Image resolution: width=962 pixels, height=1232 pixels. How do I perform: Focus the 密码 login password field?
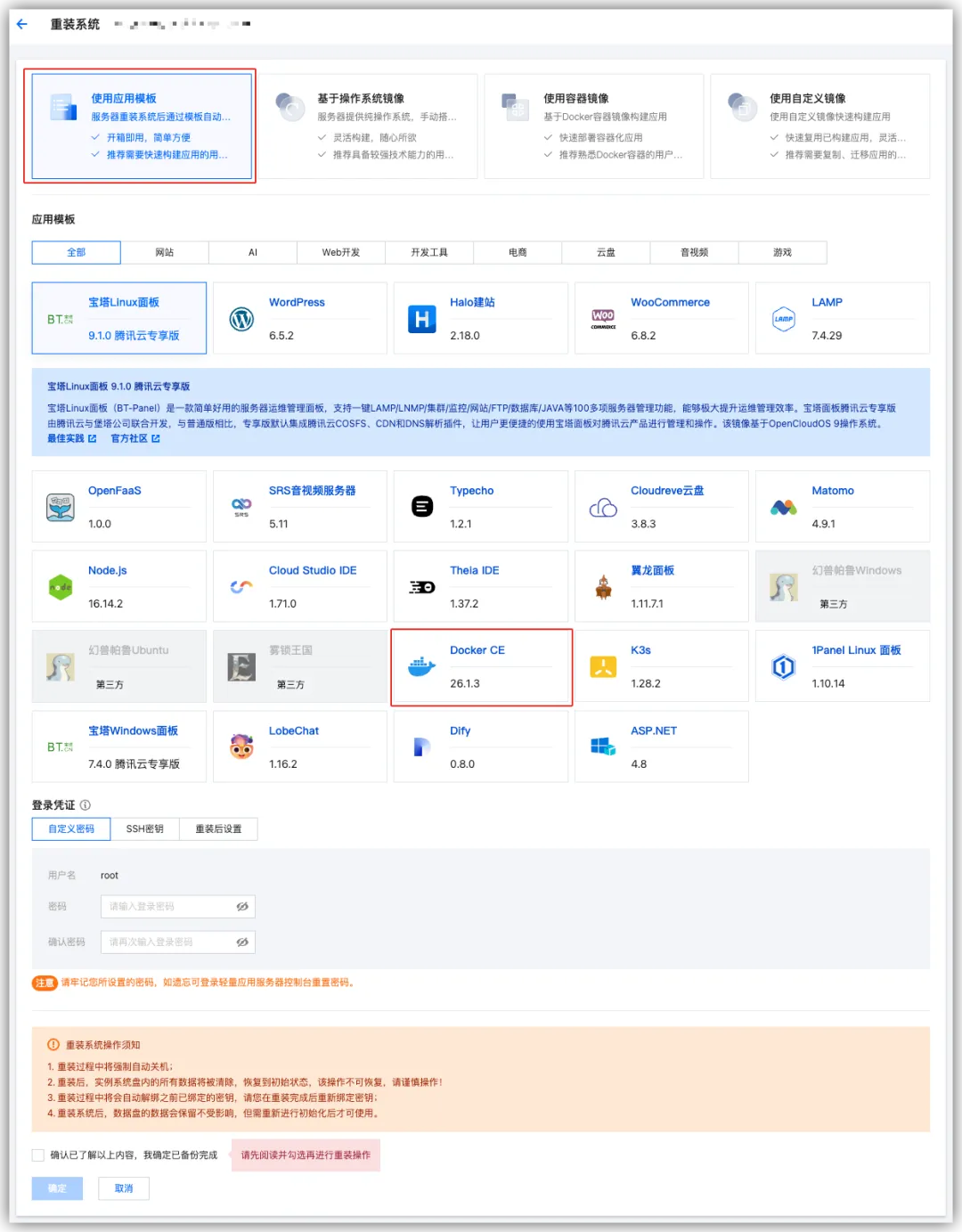pyautogui.click(x=178, y=906)
